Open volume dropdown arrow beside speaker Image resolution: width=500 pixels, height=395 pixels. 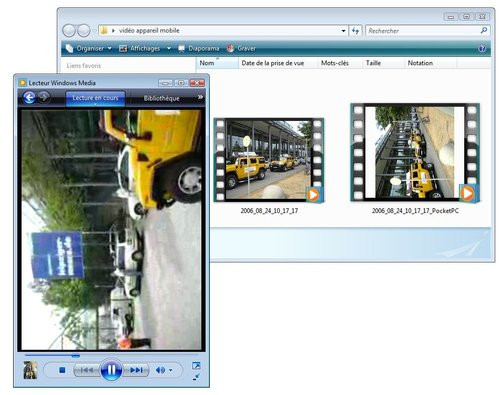point(171,370)
